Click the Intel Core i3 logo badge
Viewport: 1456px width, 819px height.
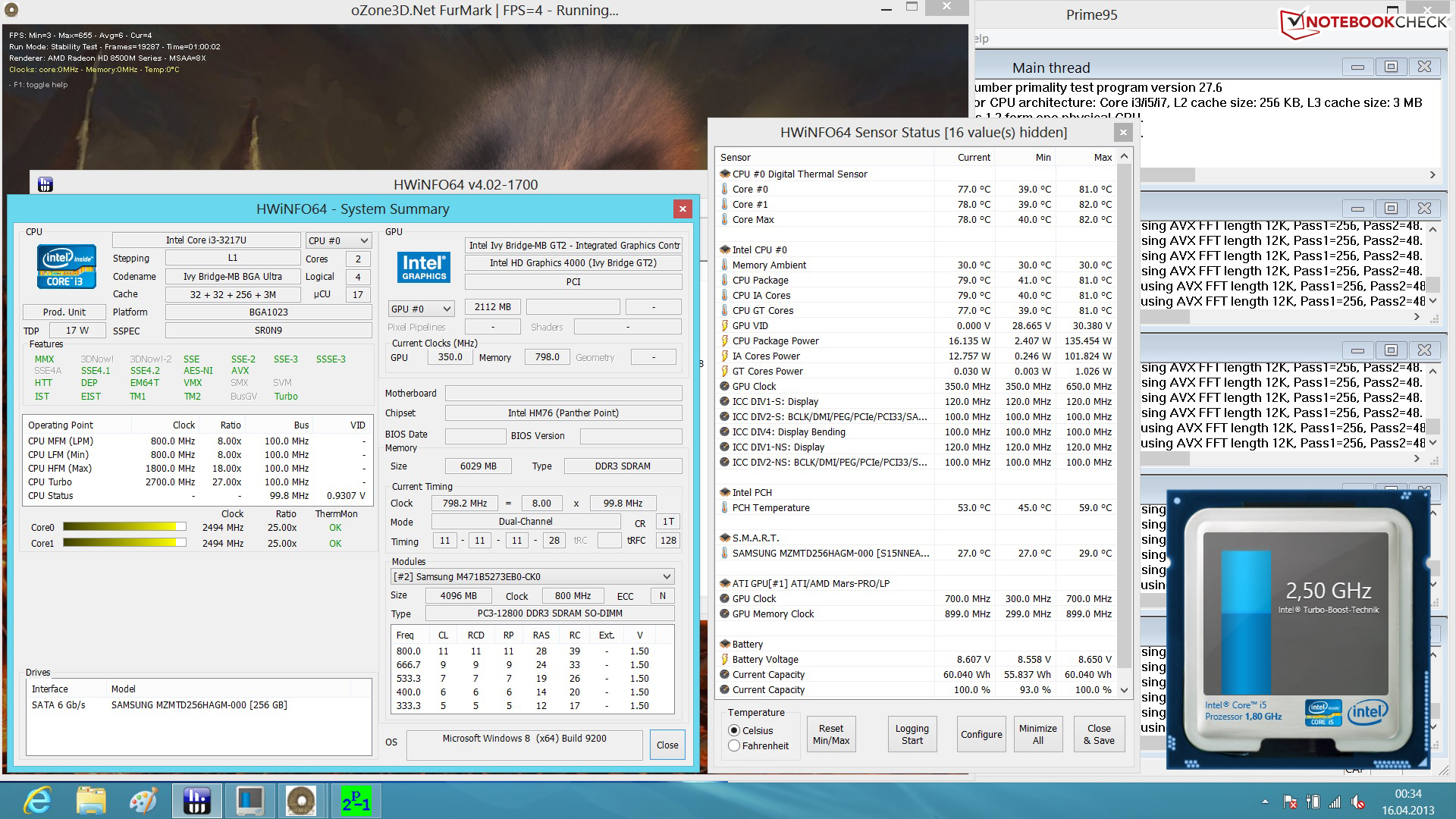[x=67, y=265]
